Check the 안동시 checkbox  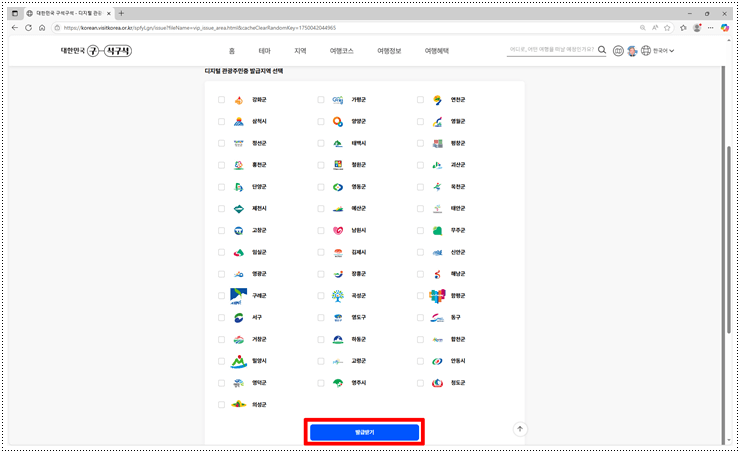click(x=420, y=361)
